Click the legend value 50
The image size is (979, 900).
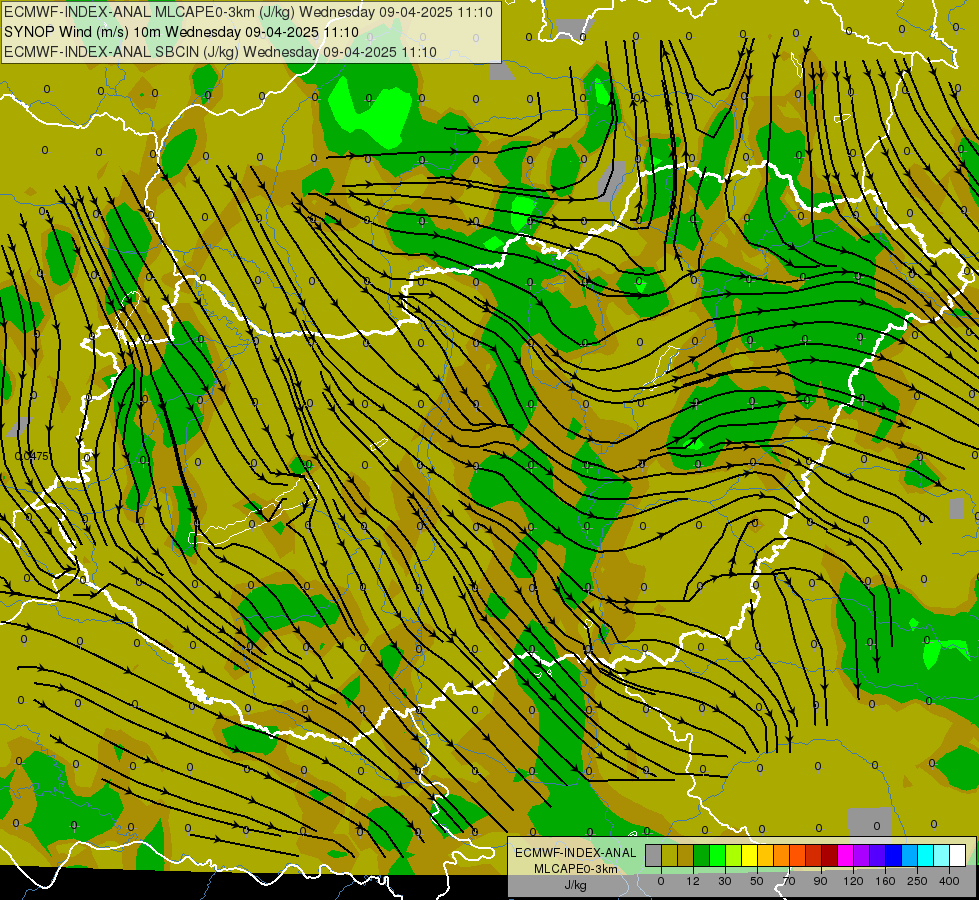click(x=757, y=881)
